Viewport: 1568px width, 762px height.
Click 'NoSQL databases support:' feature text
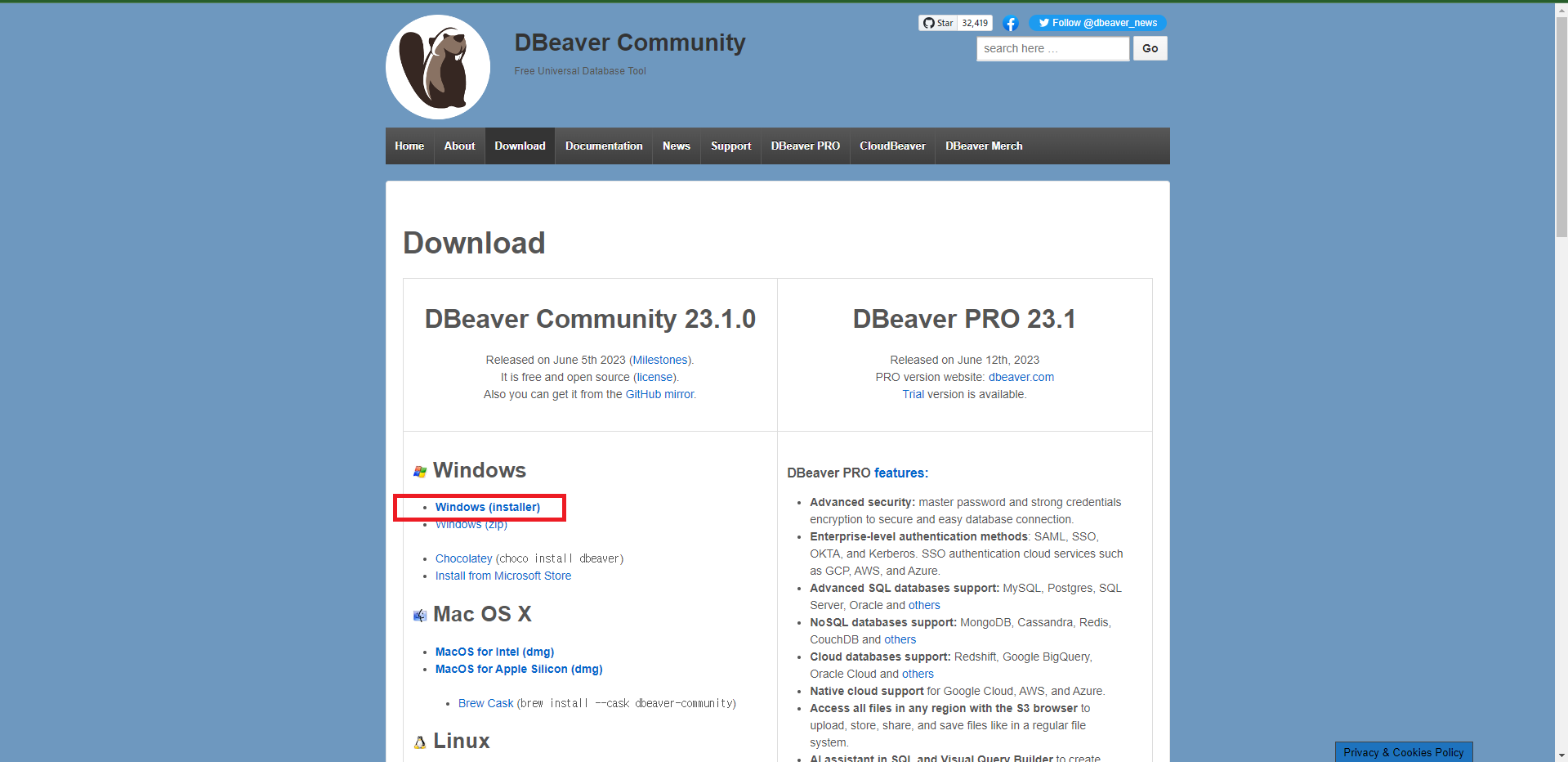tap(883, 622)
